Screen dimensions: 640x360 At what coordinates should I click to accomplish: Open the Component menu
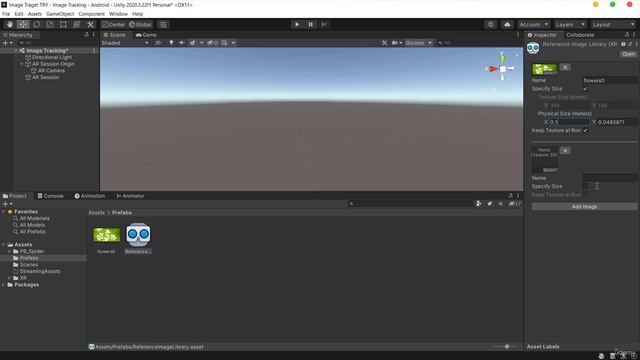point(91,14)
